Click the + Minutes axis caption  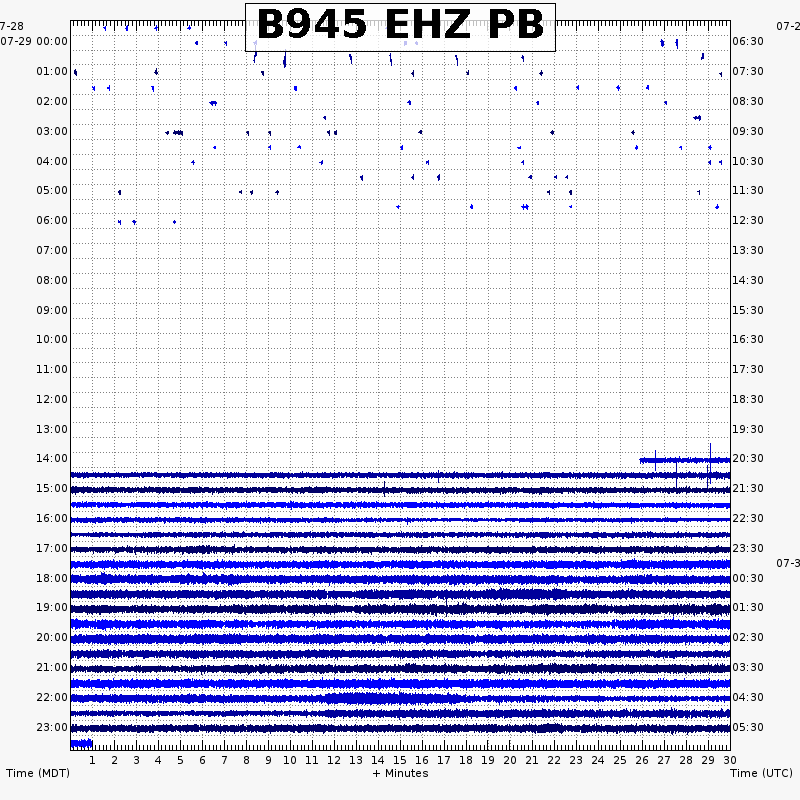pos(400,773)
